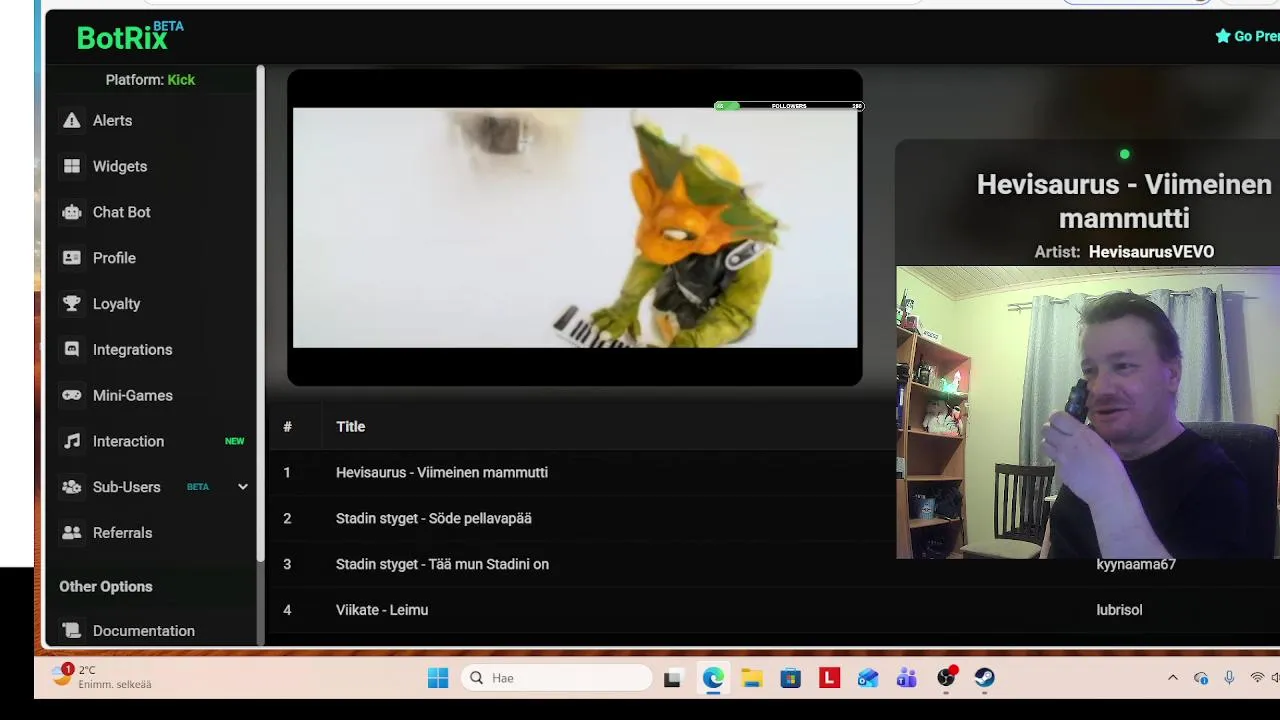The height and width of the screenshot is (720, 1280).
Task: Click the Alerts warning triangle icon
Action: coord(71,120)
